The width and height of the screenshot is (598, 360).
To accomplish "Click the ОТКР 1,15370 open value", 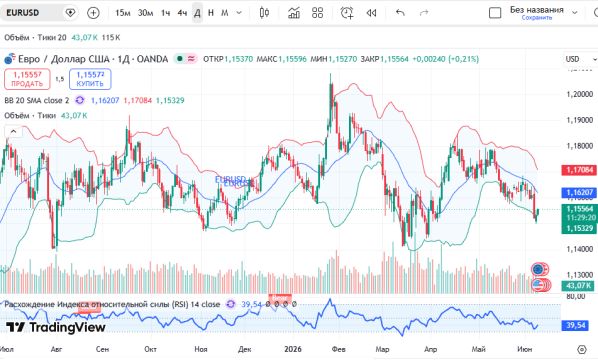I will pyautogui.click(x=228, y=59).
